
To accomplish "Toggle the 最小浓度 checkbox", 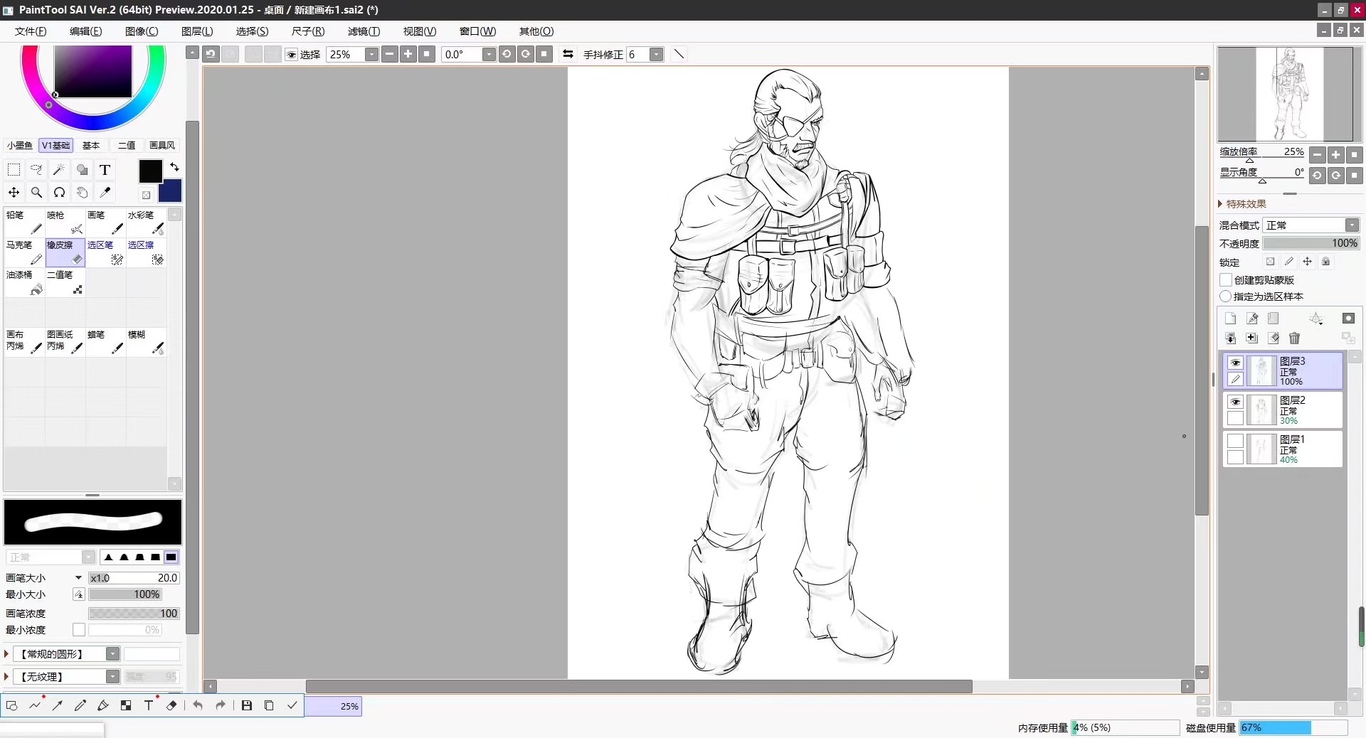I will click(x=79, y=630).
